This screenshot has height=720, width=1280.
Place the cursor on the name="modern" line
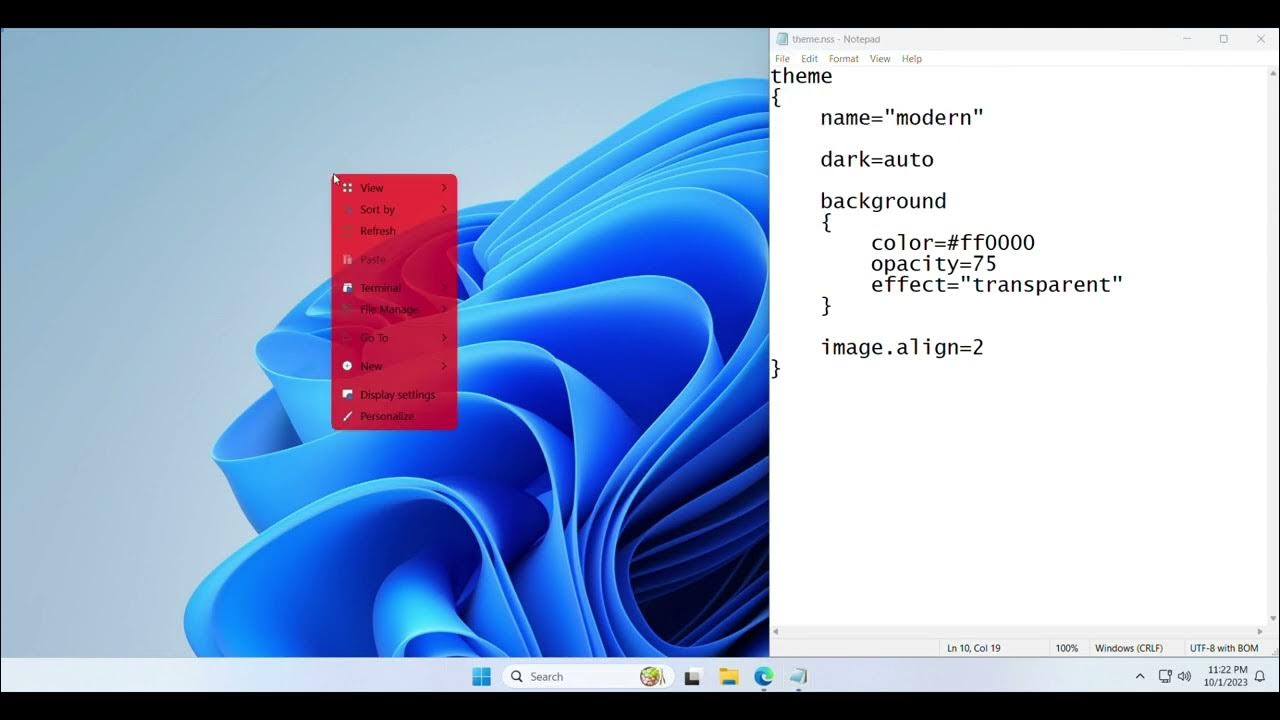click(902, 118)
